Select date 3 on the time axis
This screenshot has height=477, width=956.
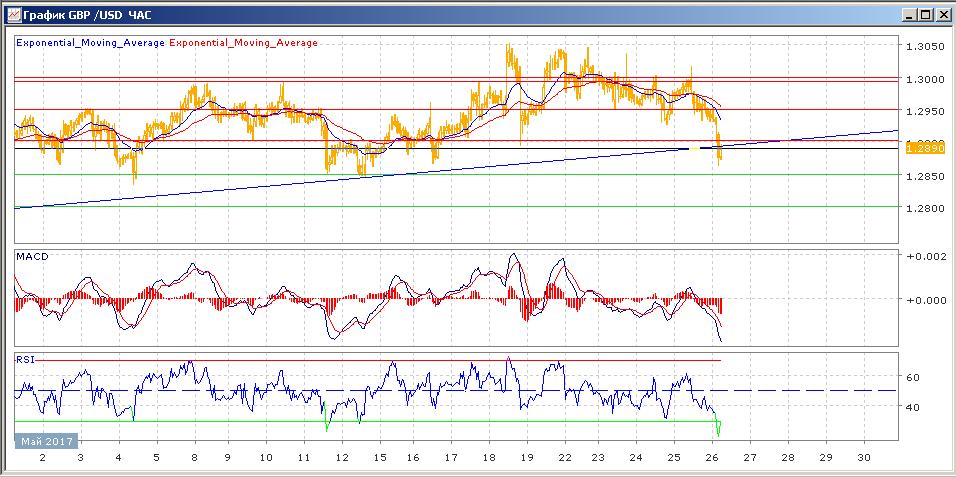click(x=80, y=457)
